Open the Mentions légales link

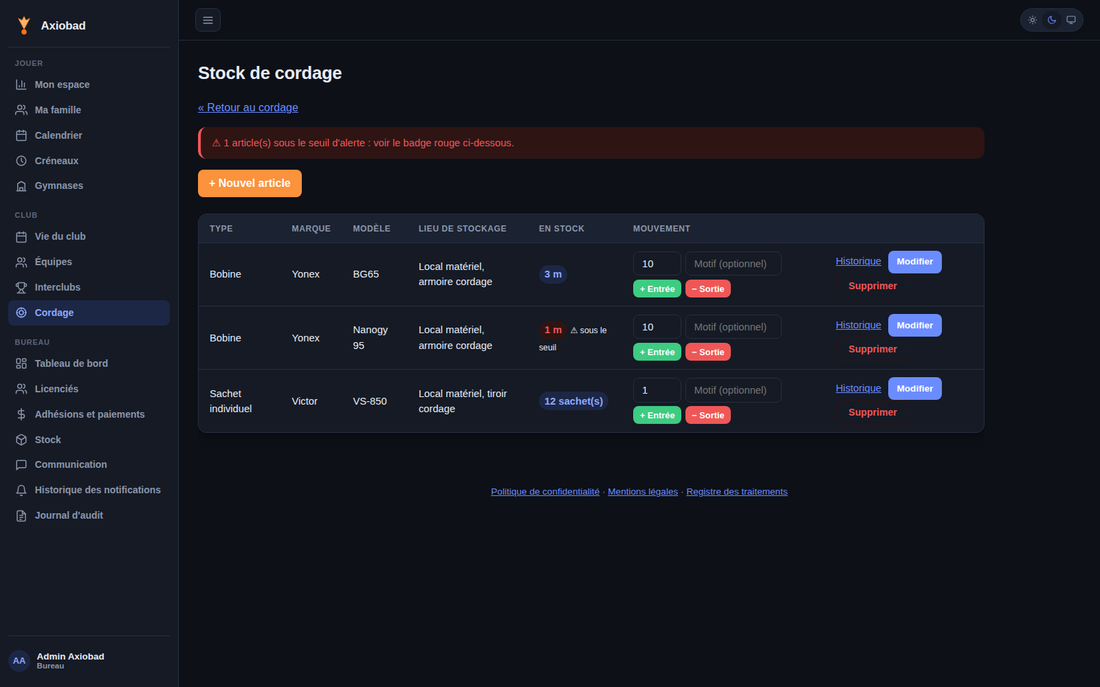tap(643, 491)
